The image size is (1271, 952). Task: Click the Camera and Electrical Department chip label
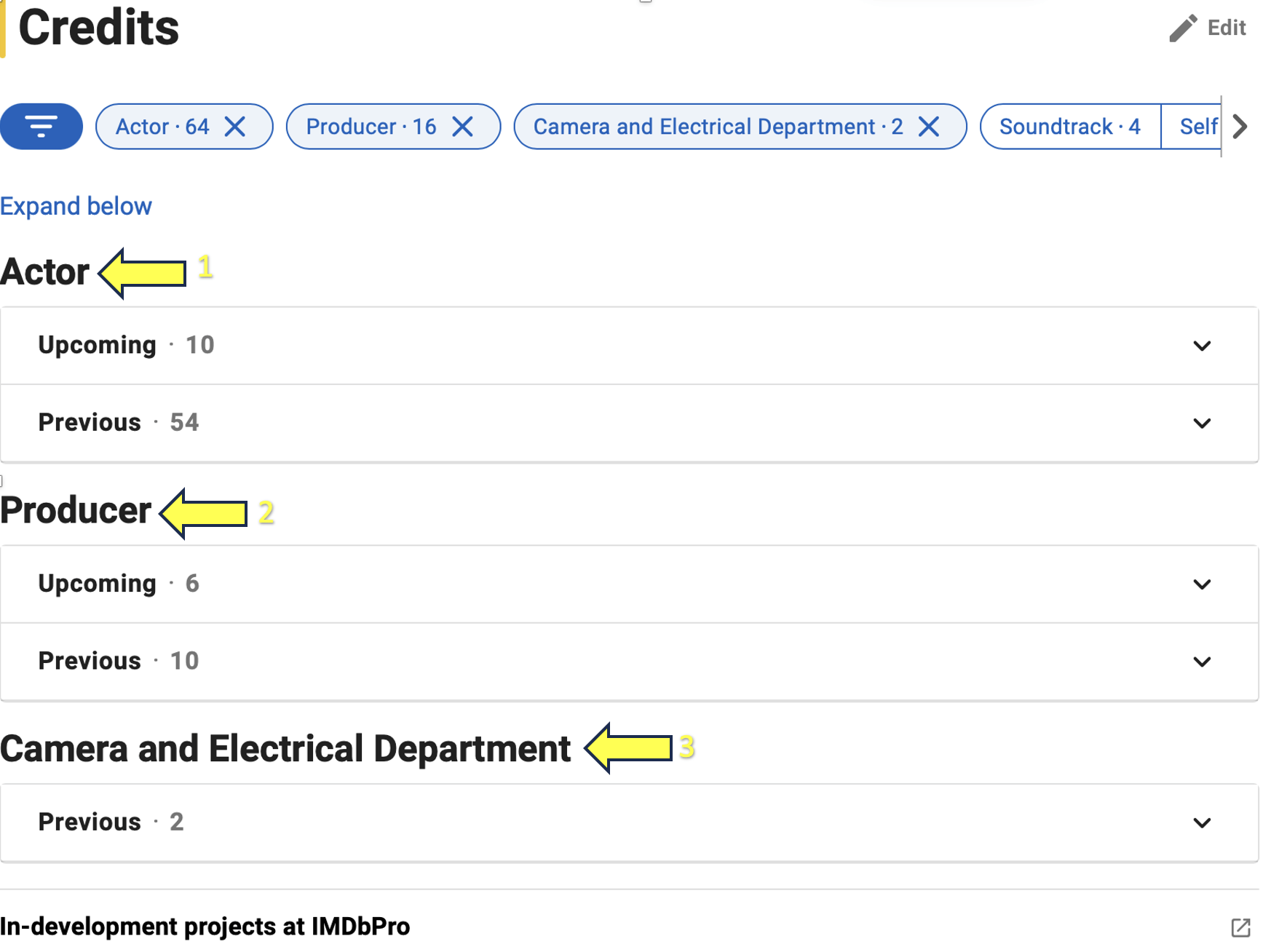[718, 127]
